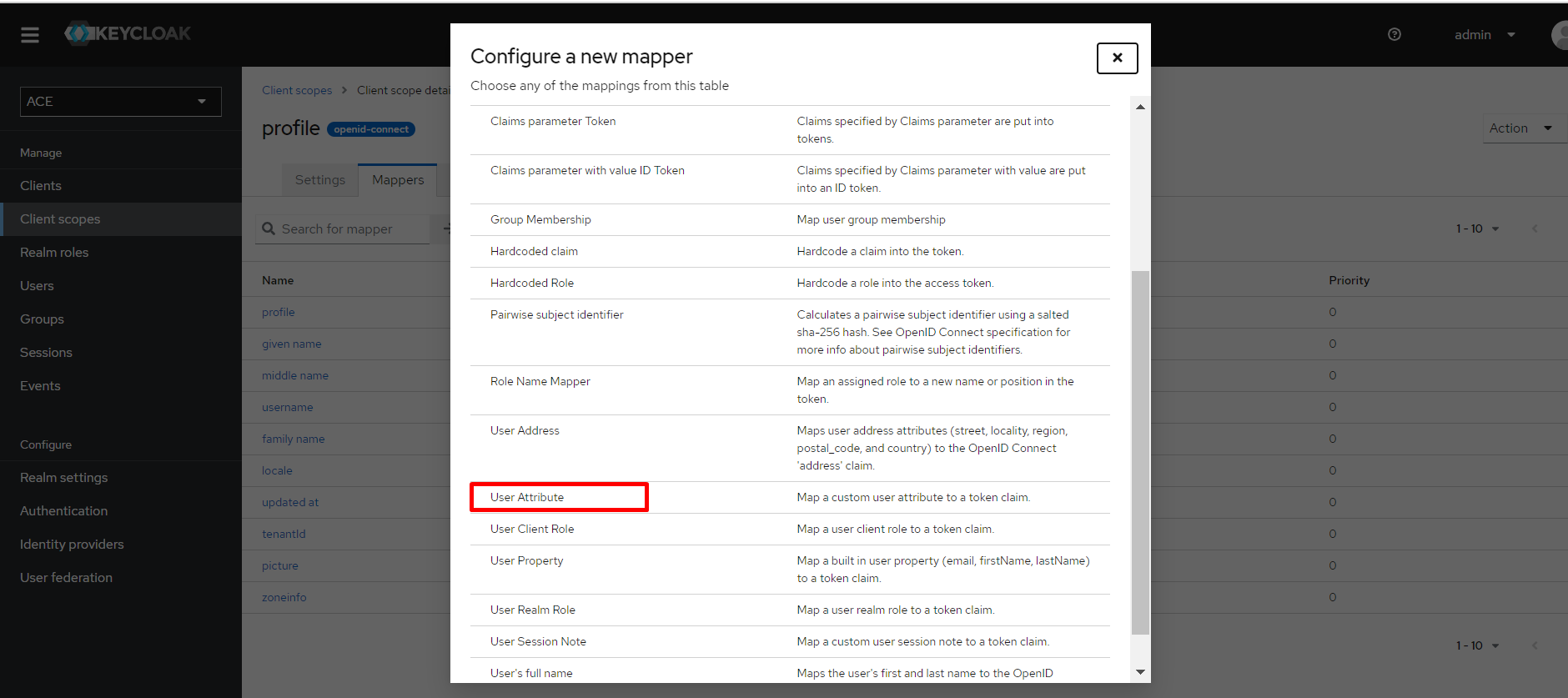Open the hamburger navigation menu
1568x698 pixels.
tap(30, 35)
